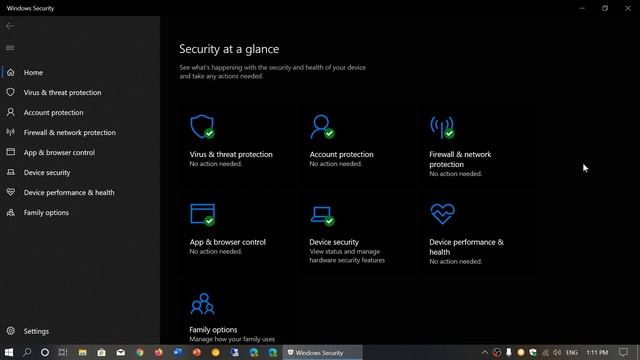This screenshot has height=360, width=640.
Task: Open the network icon in the system tray
Action: click(x=545, y=352)
